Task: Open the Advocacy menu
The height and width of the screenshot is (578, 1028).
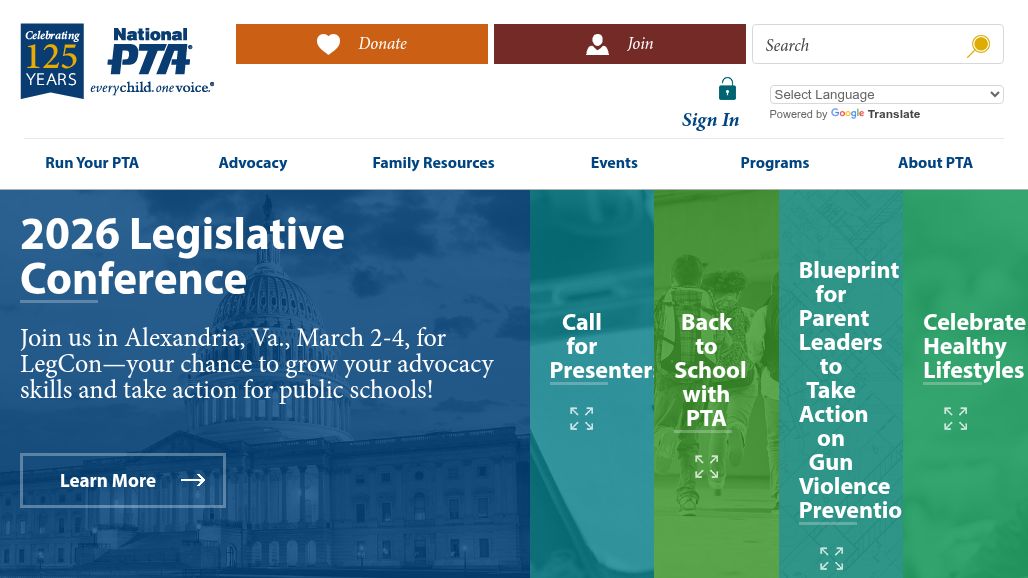Action: (x=253, y=163)
